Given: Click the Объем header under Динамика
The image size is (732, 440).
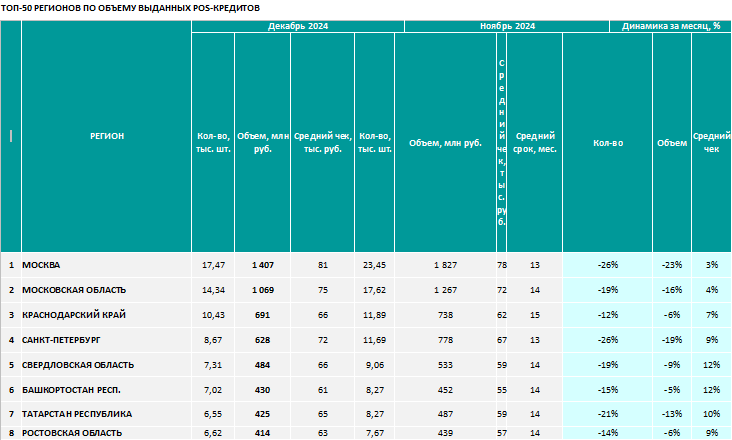Looking at the screenshot, I should (672, 143).
